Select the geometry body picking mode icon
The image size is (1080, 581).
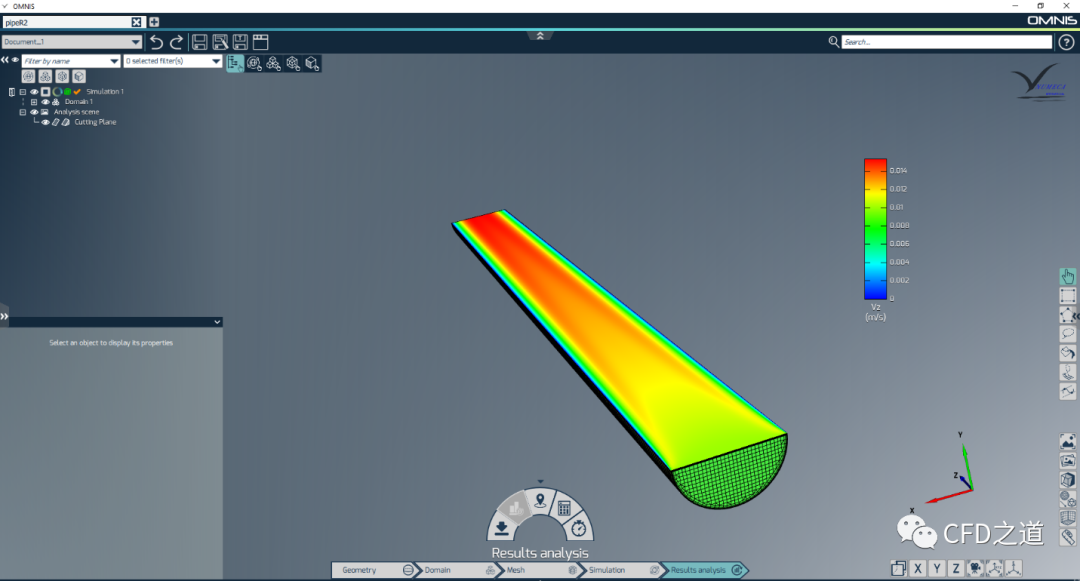coord(312,63)
